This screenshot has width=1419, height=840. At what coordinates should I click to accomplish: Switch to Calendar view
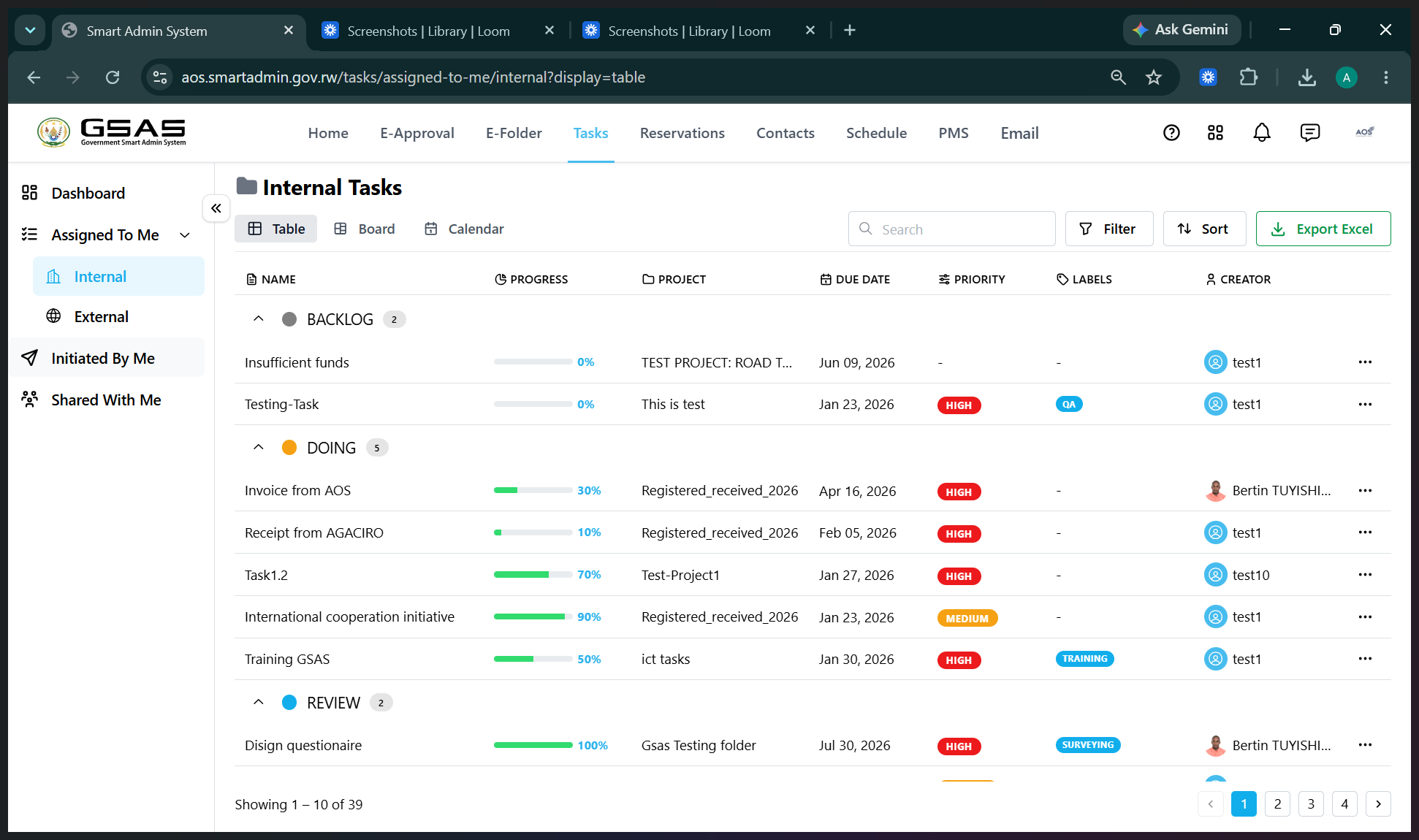point(465,229)
